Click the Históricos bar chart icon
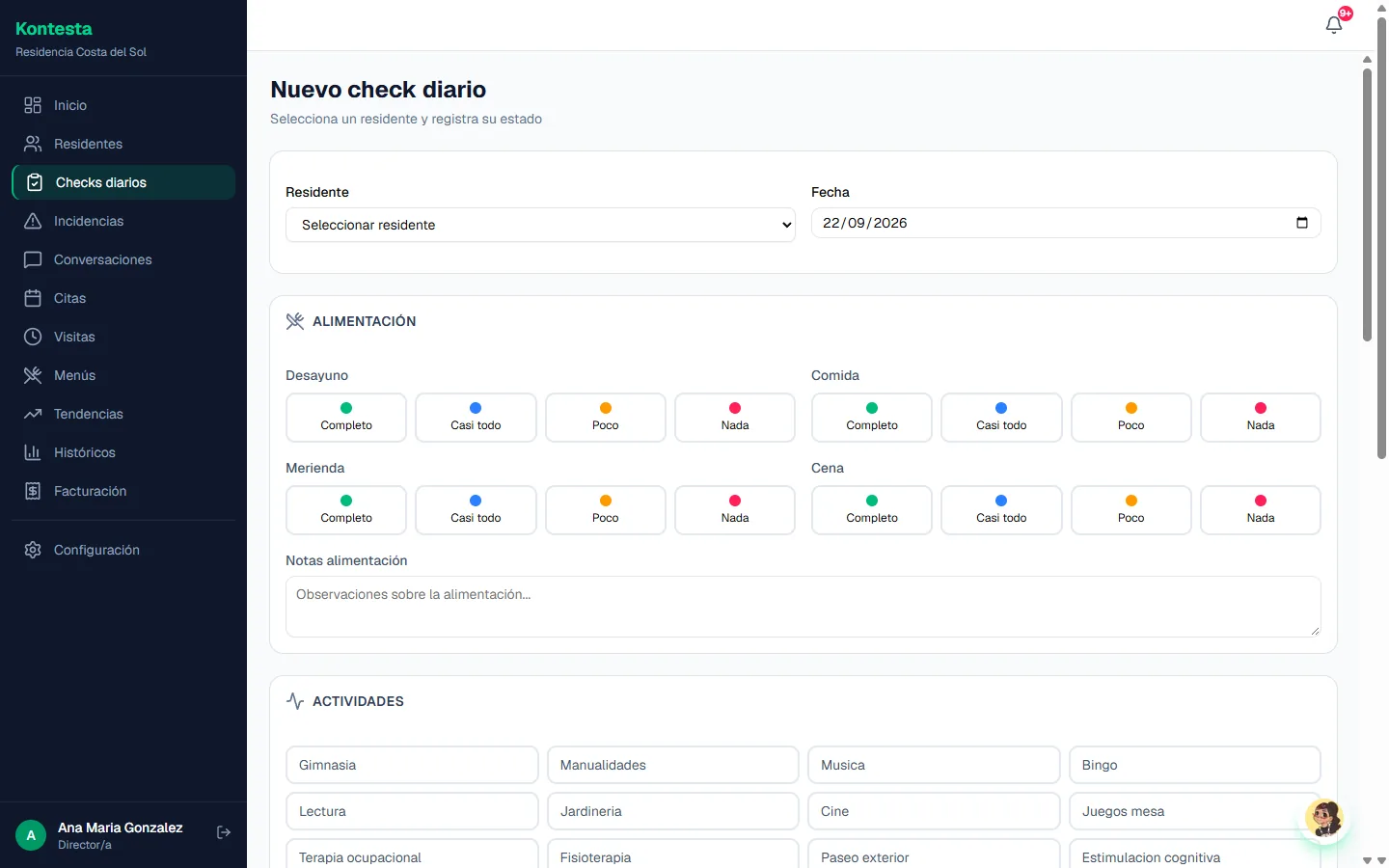1389x868 pixels. coord(33,452)
